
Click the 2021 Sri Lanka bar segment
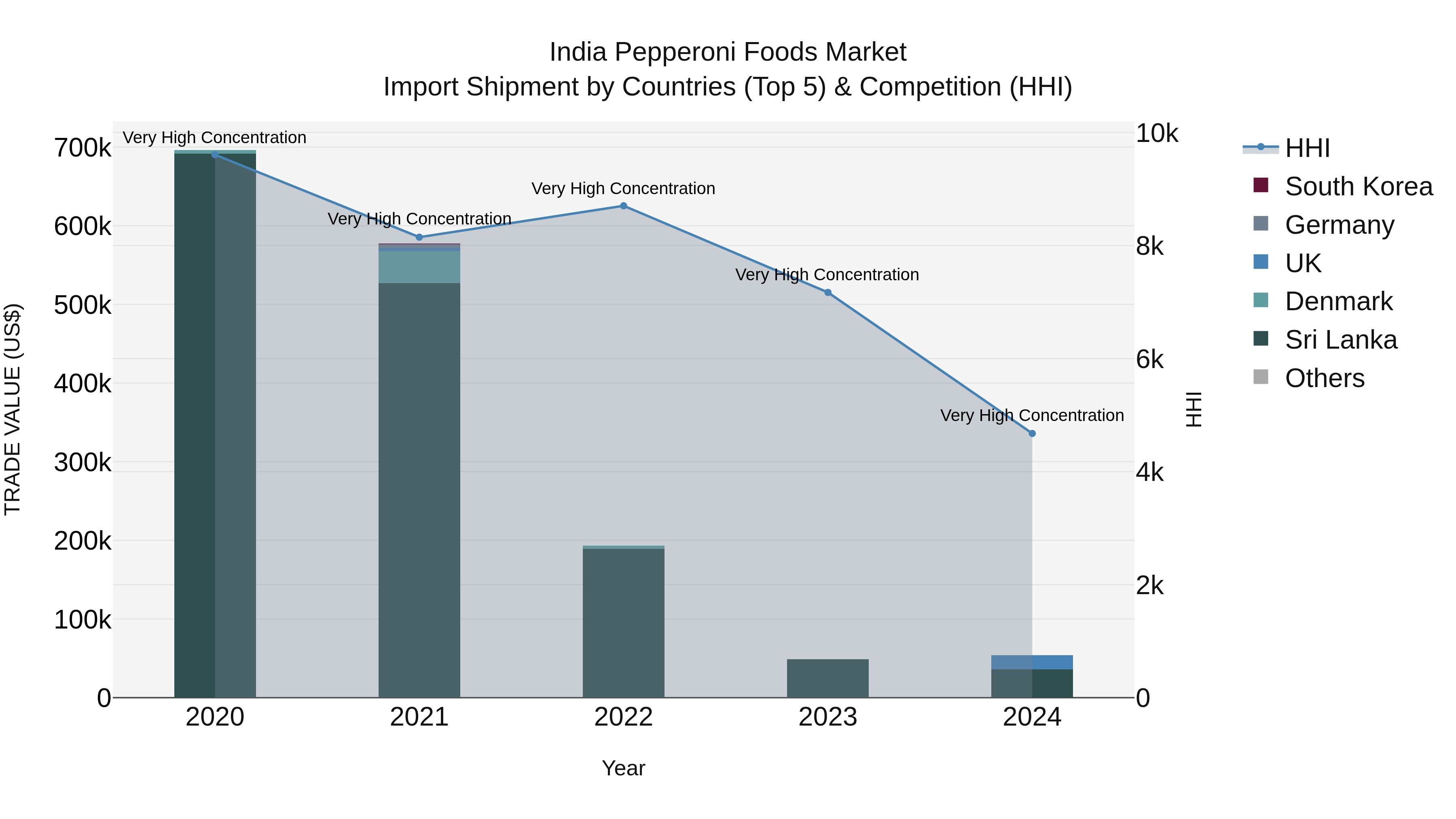(419, 490)
